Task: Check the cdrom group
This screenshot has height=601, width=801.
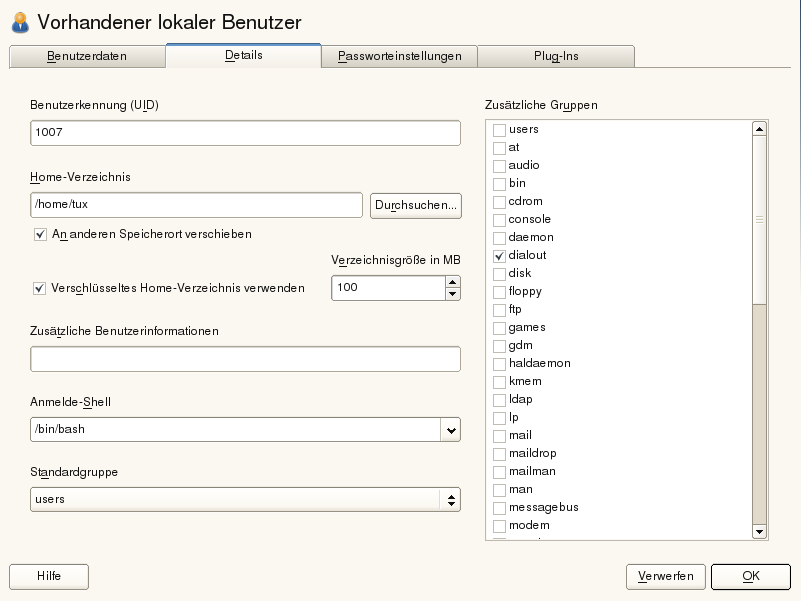Action: pyautogui.click(x=499, y=202)
